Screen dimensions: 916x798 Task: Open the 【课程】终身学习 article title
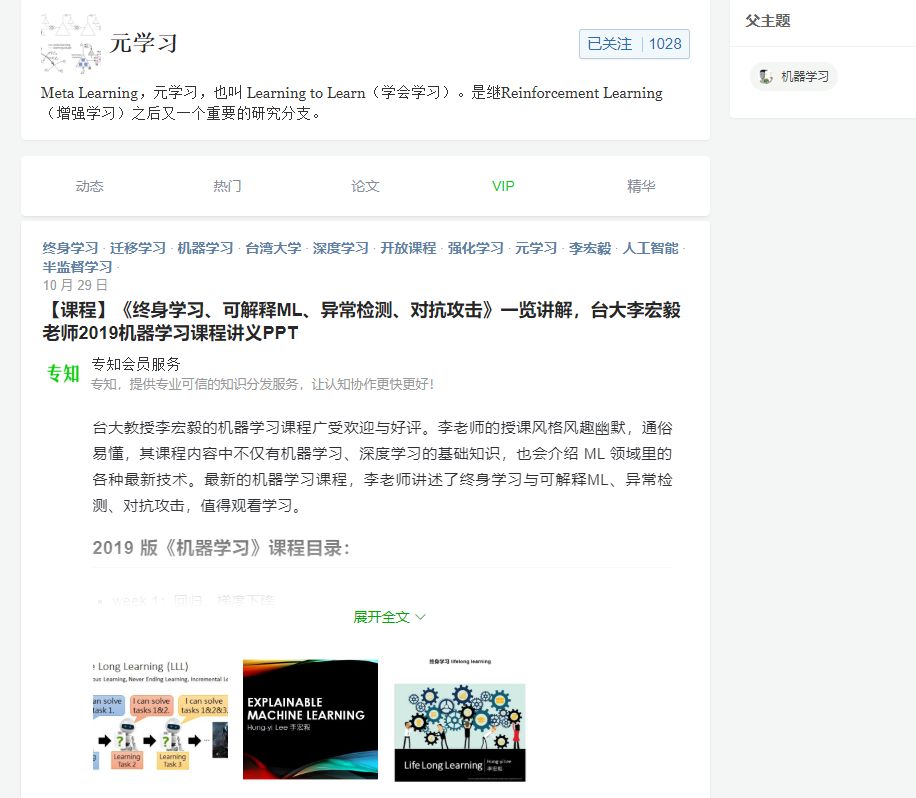362,321
